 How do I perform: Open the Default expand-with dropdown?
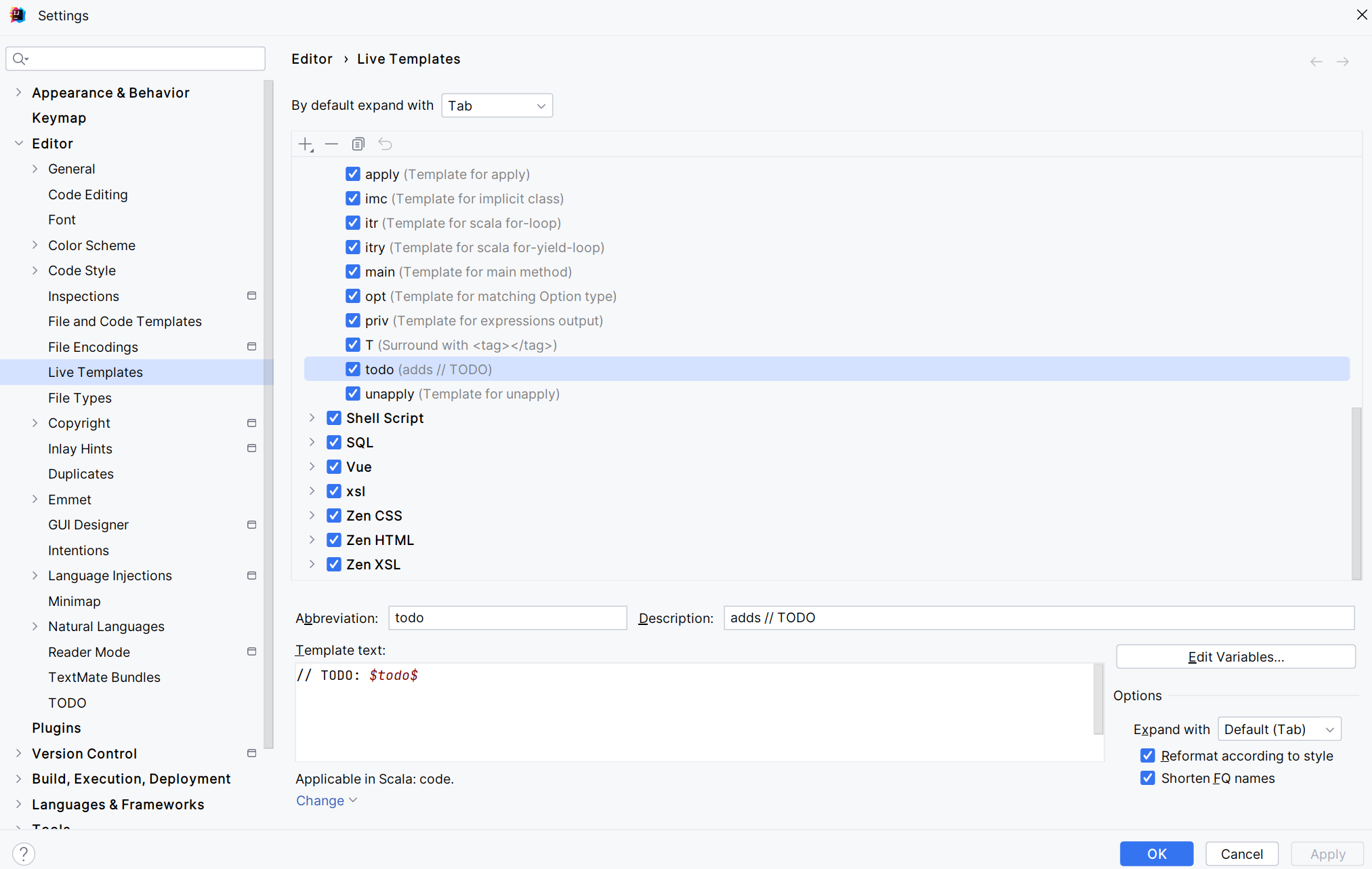point(1280,728)
